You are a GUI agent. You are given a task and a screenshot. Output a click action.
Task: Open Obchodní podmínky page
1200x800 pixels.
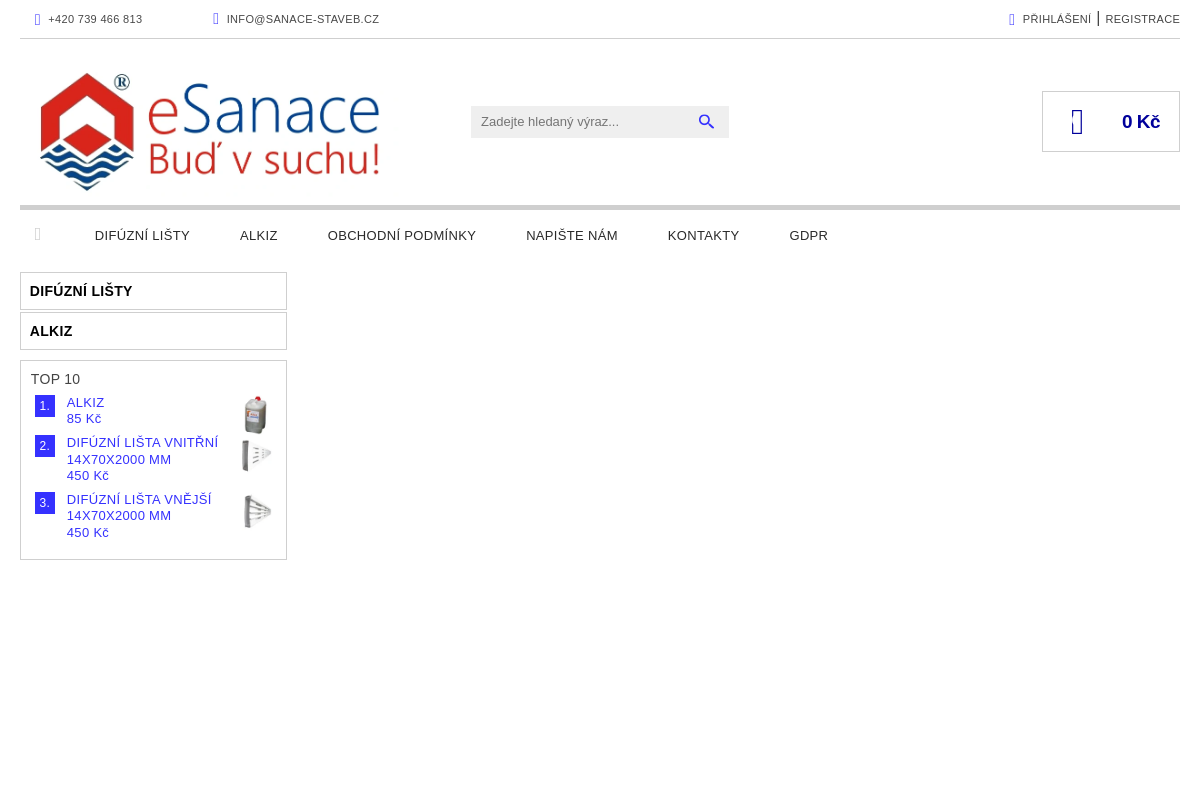pyautogui.click(x=402, y=236)
